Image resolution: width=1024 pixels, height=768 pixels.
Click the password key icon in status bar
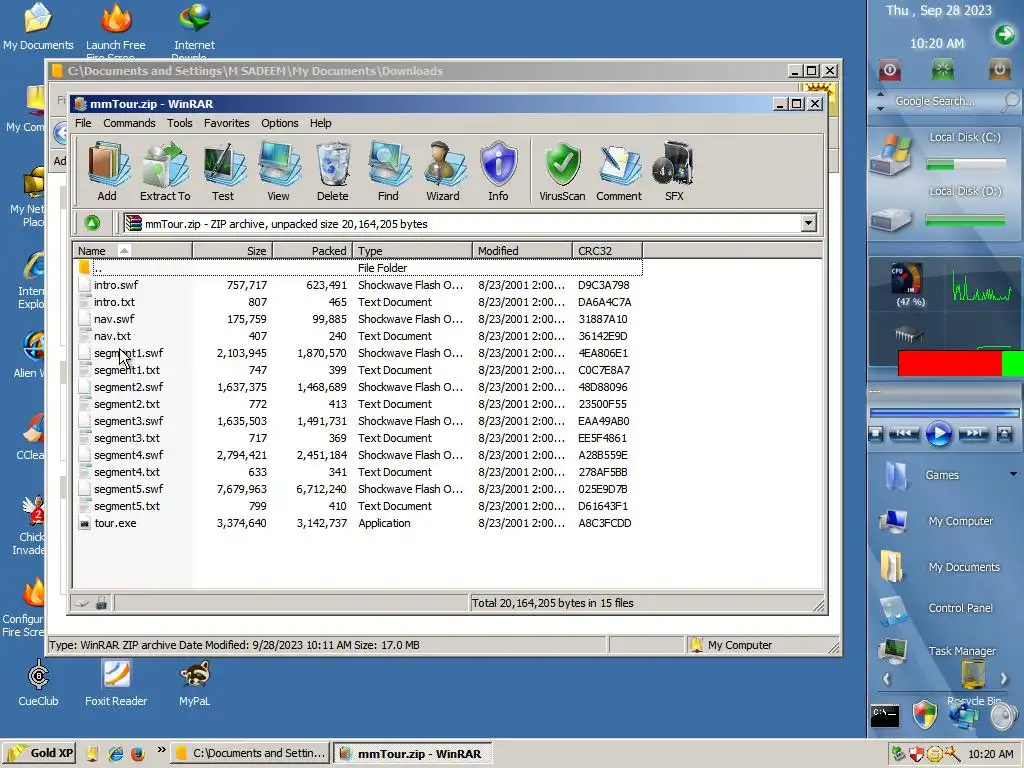click(x=101, y=603)
